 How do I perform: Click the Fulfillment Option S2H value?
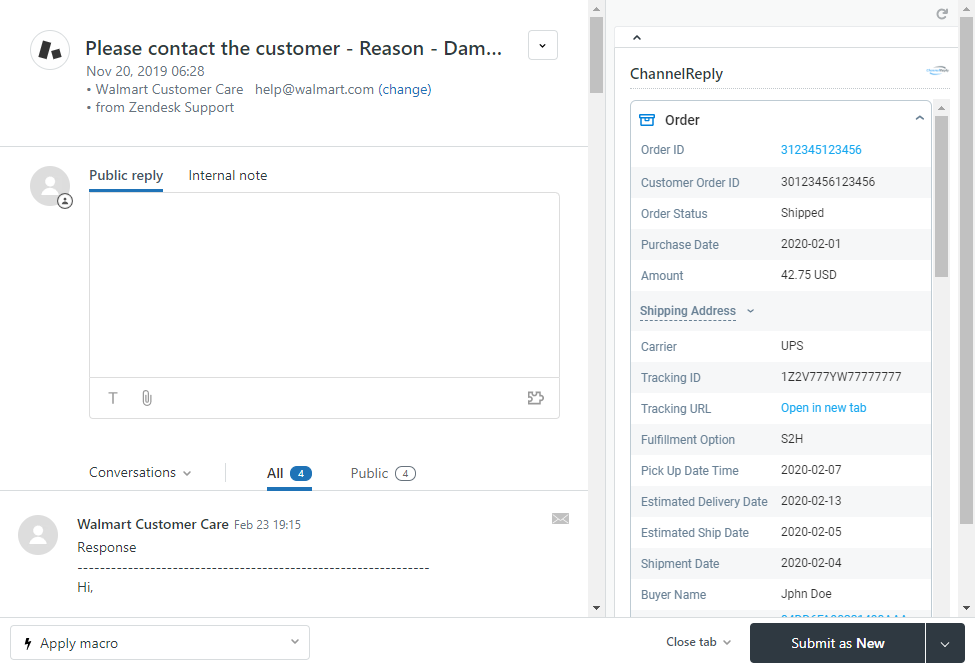(x=792, y=439)
